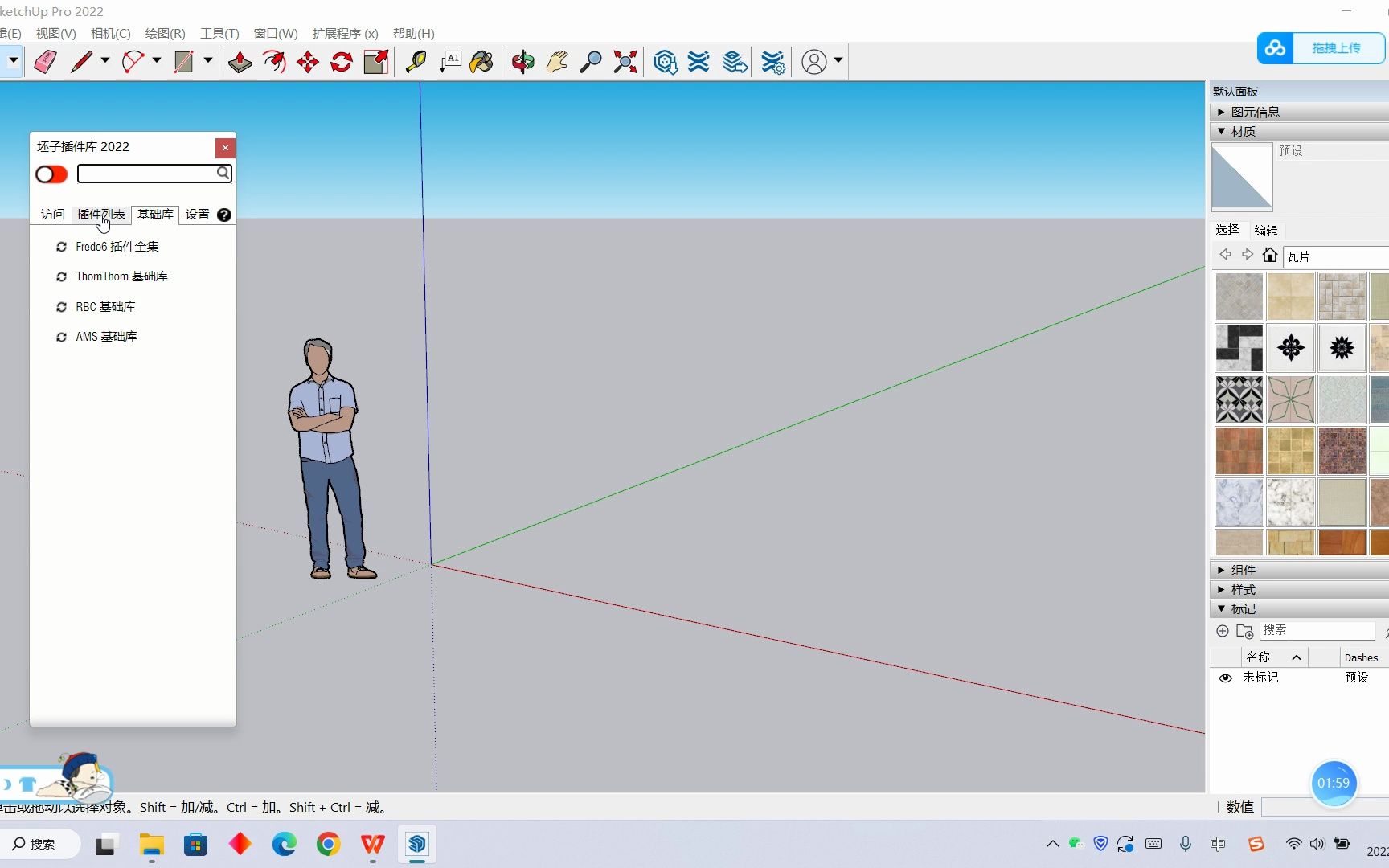Image resolution: width=1389 pixels, height=868 pixels.
Task: Select the Offset tool
Action: pyautogui.click(x=274, y=62)
